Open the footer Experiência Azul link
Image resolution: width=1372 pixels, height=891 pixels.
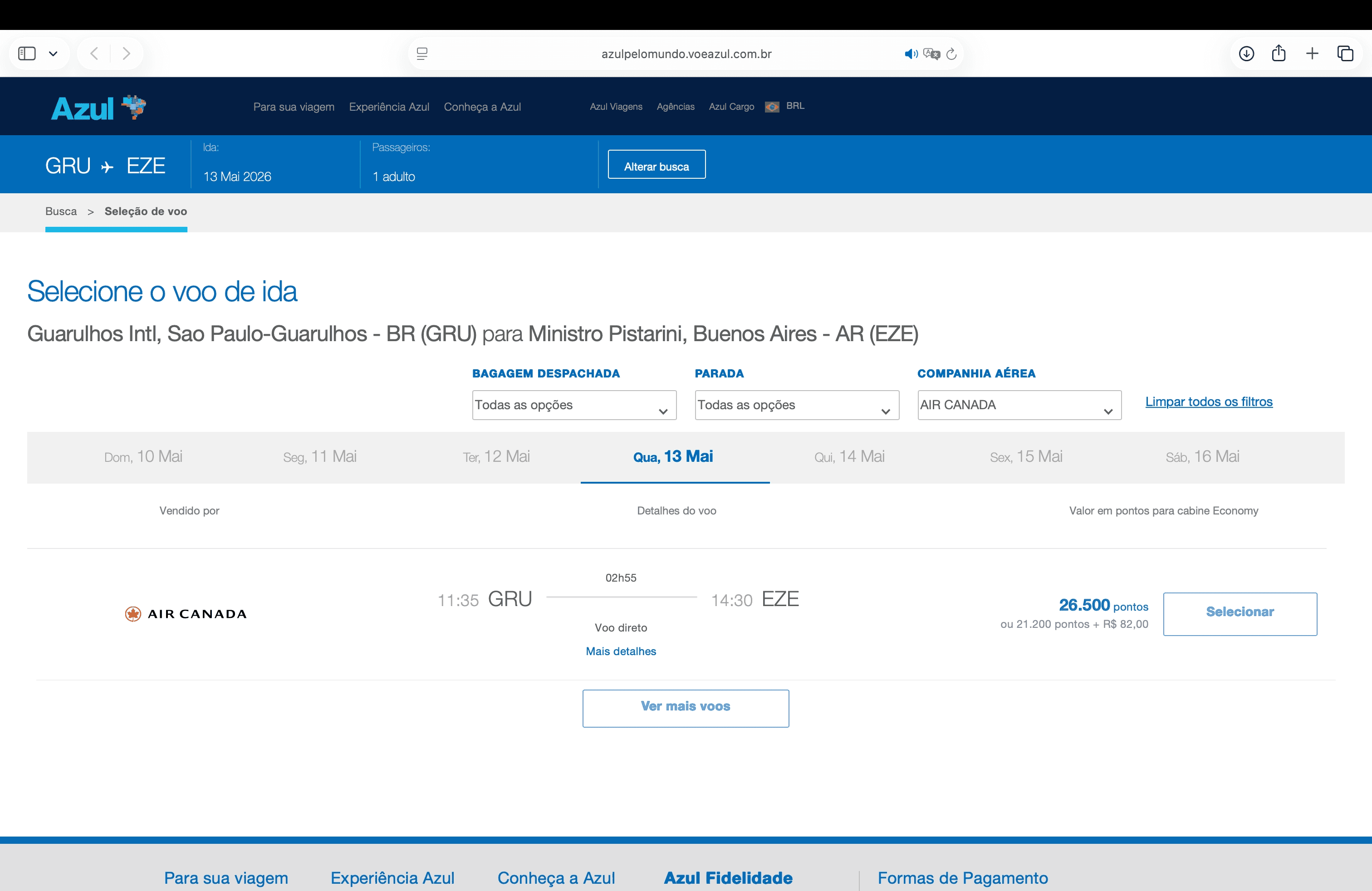(x=392, y=878)
